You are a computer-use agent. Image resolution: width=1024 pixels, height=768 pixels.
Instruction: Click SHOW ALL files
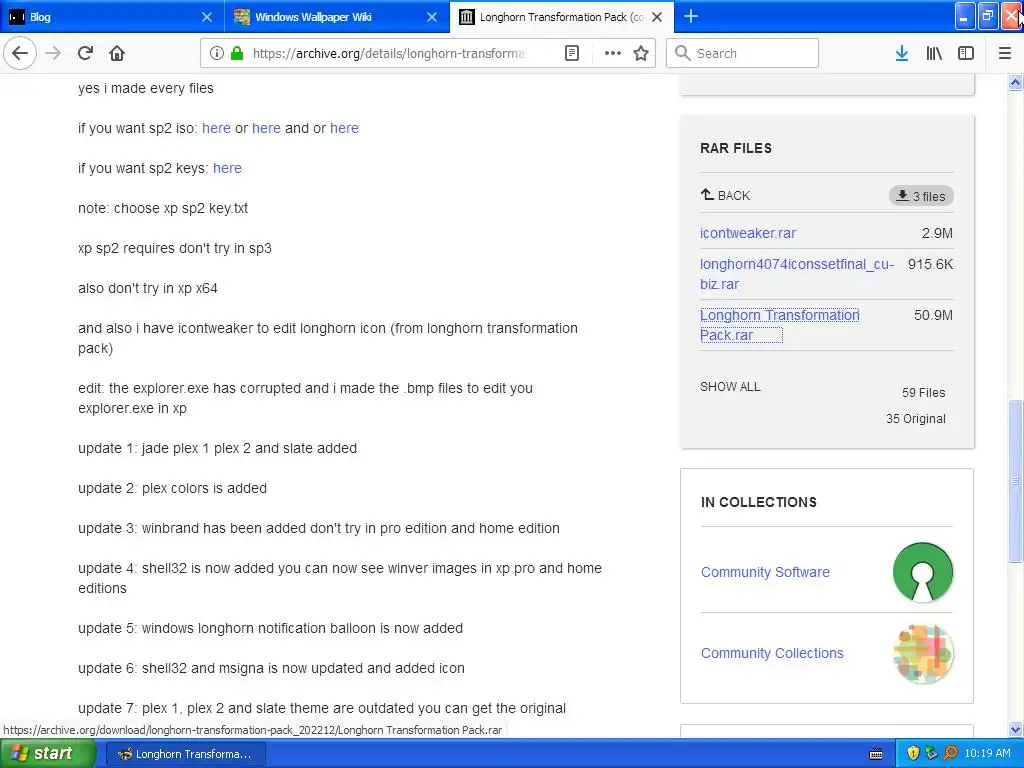click(x=730, y=387)
